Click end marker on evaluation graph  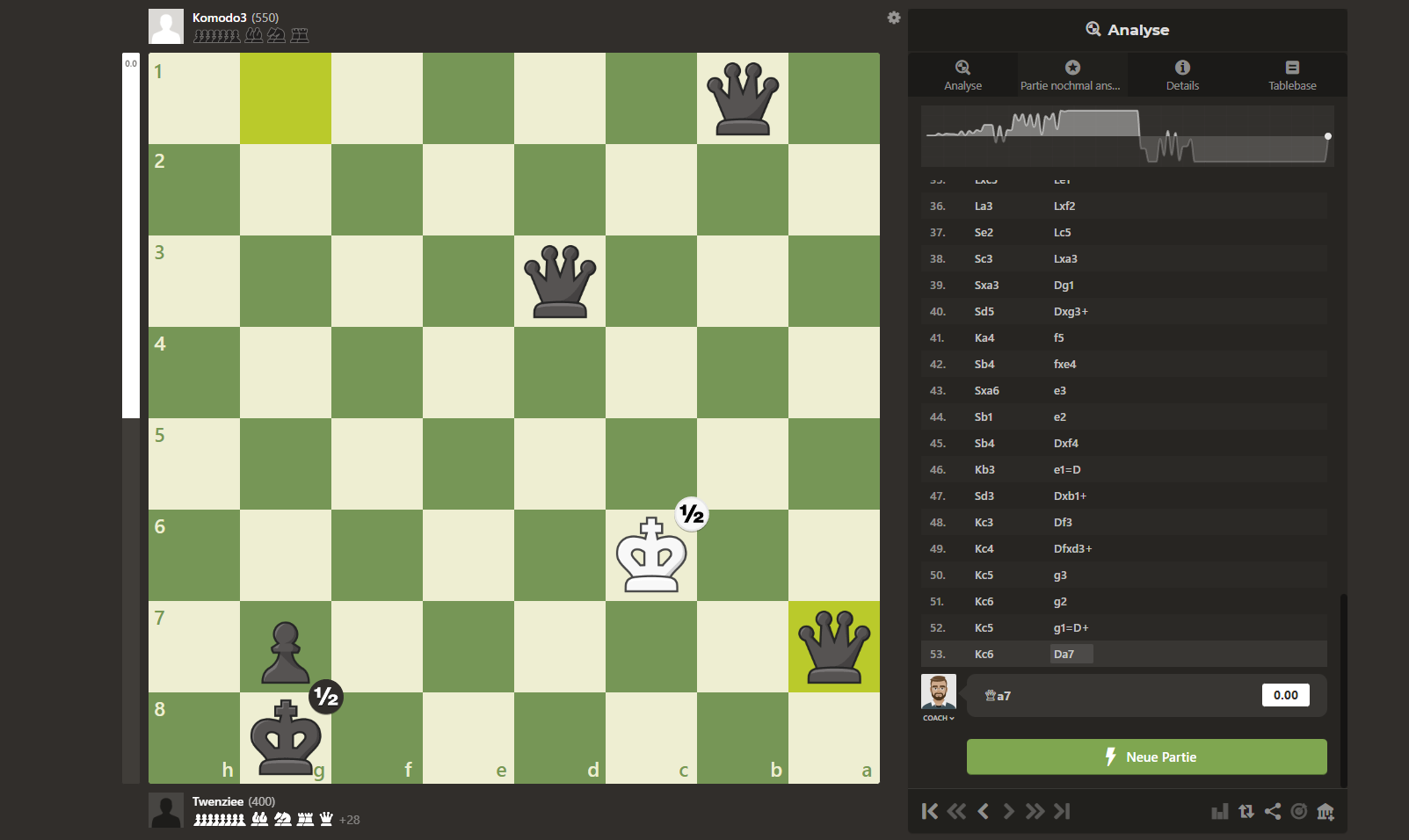[x=1327, y=136]
